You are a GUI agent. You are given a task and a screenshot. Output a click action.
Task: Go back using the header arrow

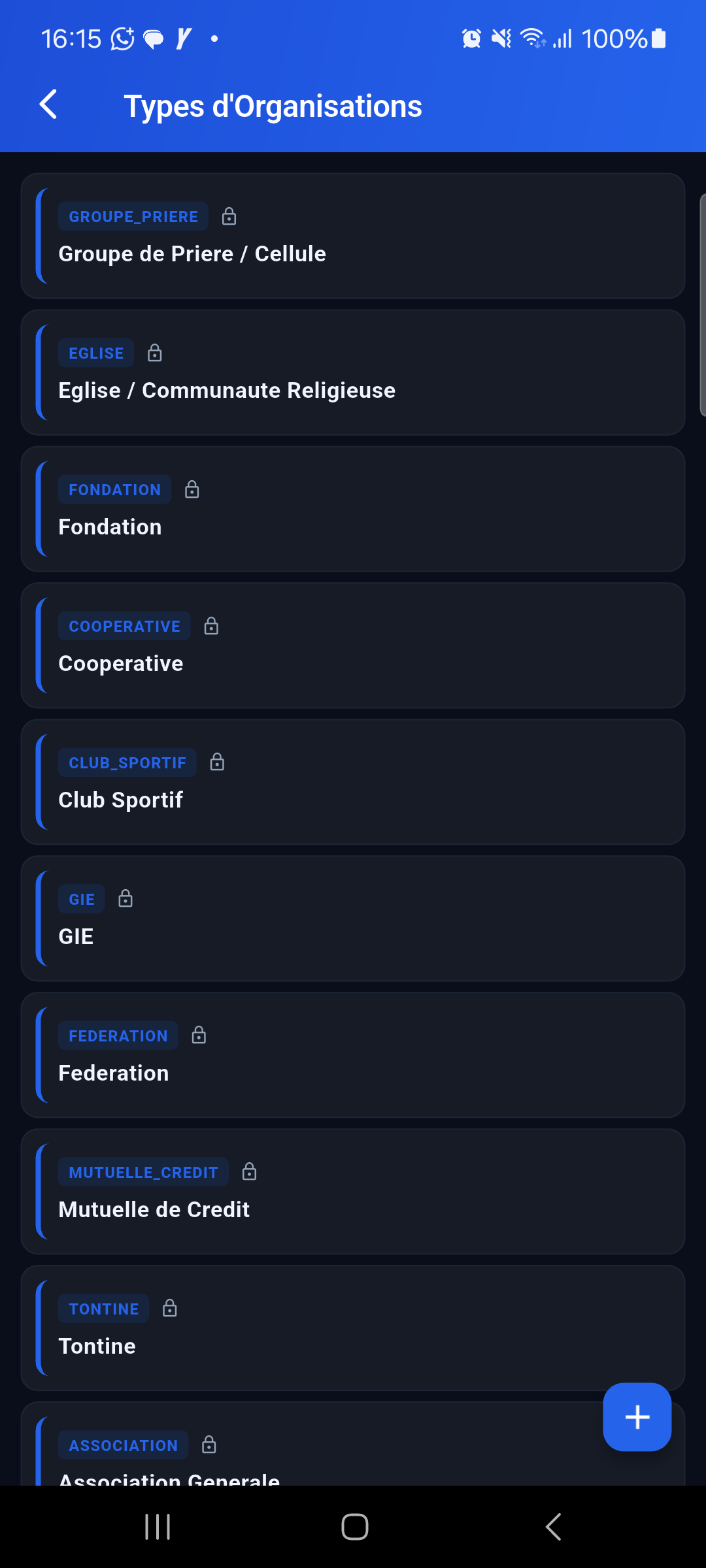(x=48, y=105)
